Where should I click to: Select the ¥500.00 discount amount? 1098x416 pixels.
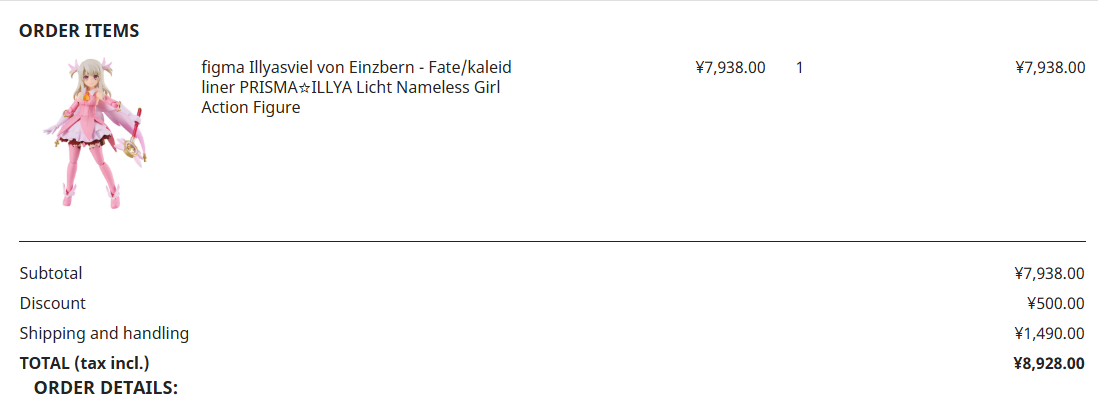(1055, 303)
